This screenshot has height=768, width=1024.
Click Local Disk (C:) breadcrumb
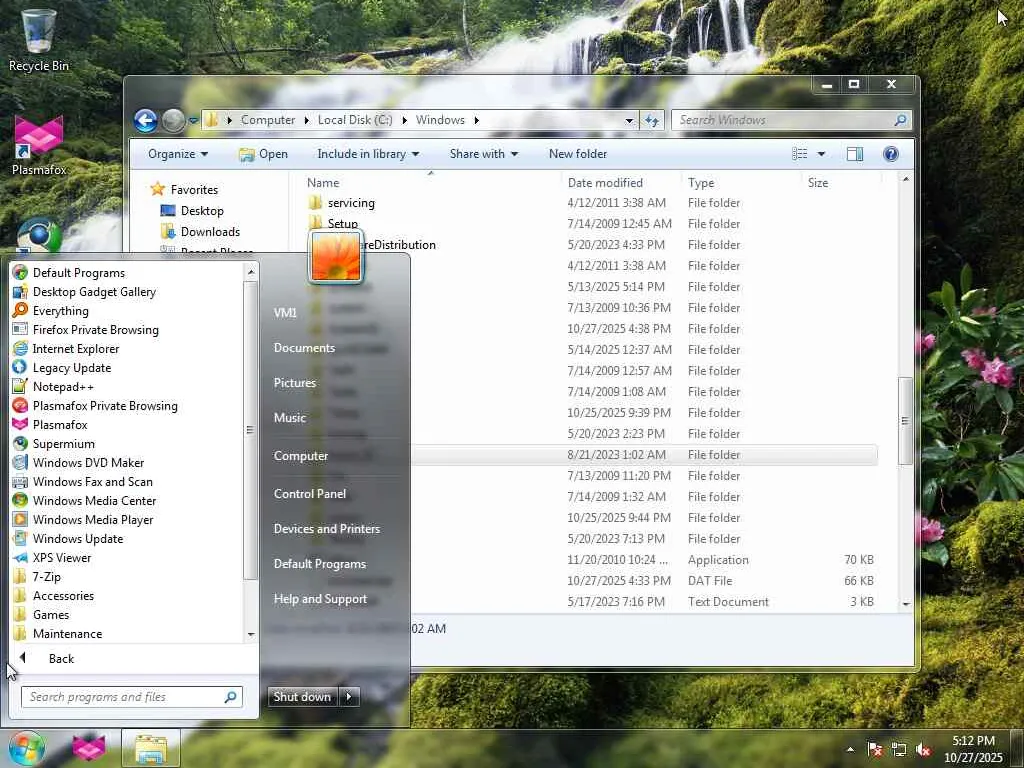355,120
